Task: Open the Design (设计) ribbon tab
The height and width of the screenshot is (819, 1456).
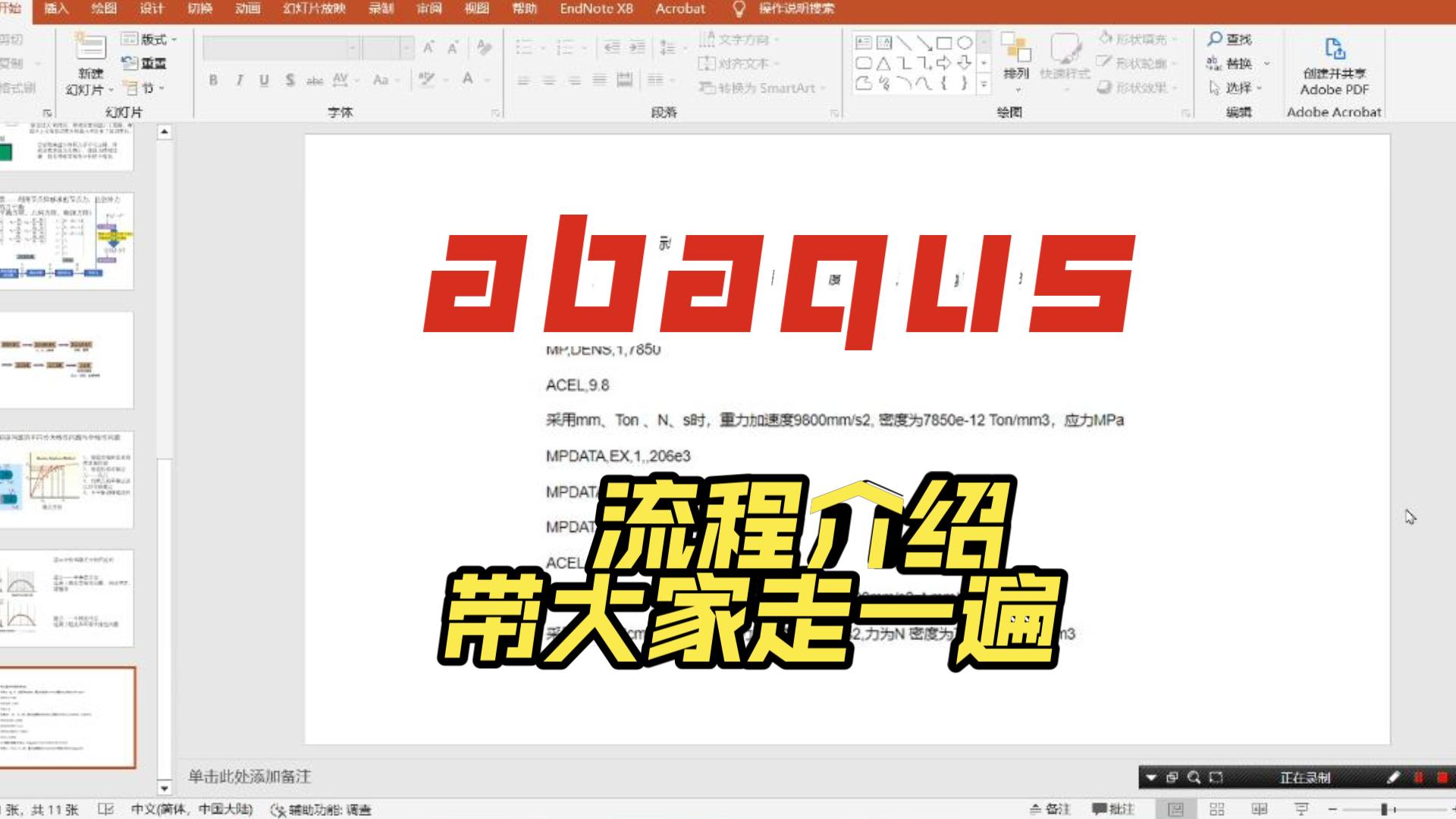Action: (152, 9)
